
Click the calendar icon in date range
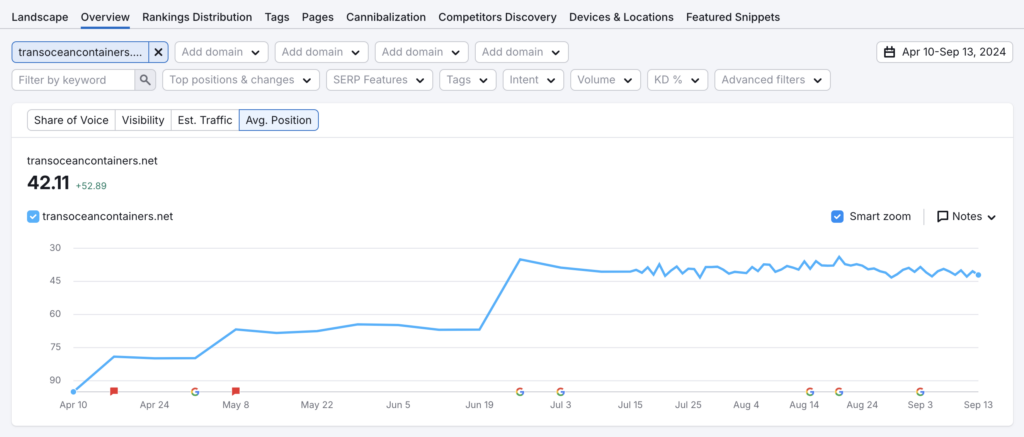[889, 52]
